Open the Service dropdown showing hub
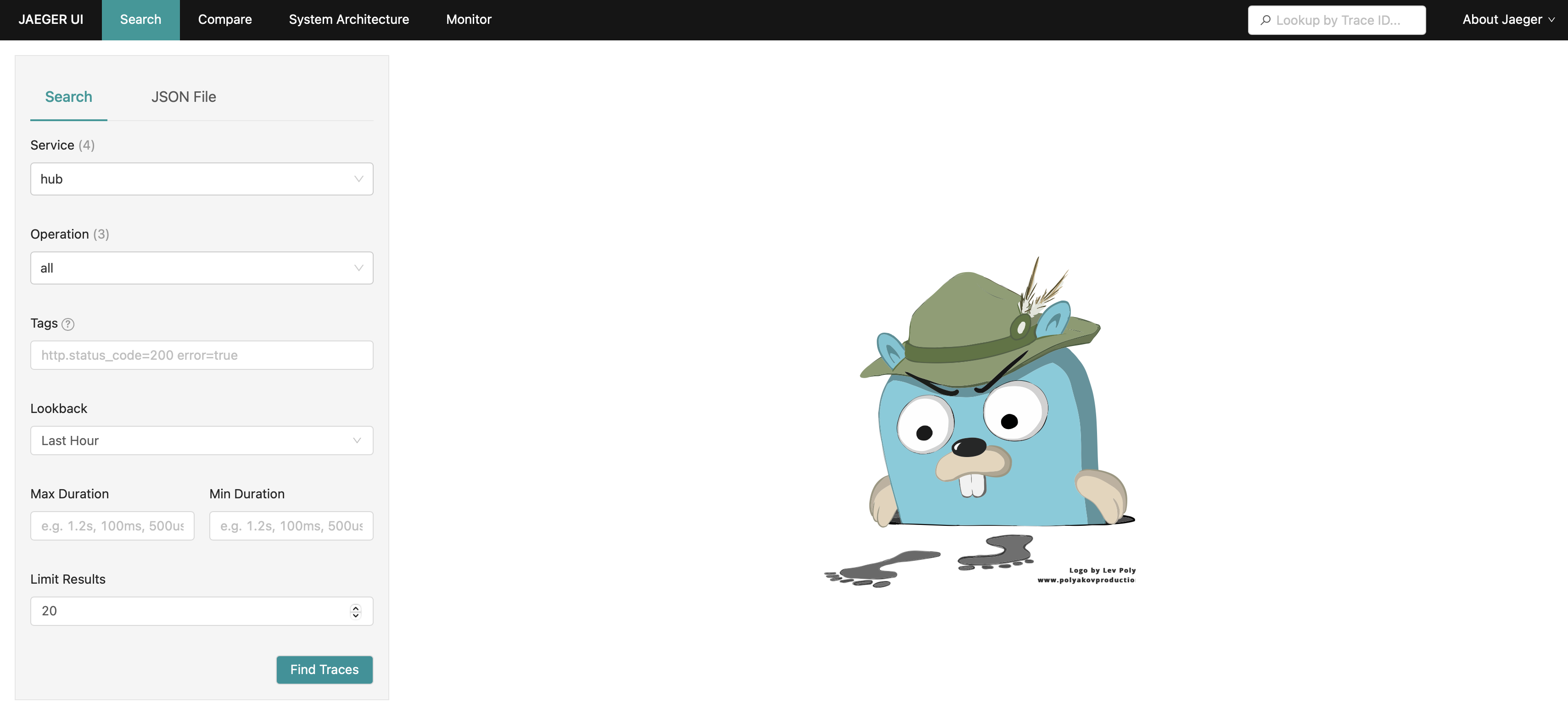The height and width of the screenshot is (725, 1568). [x=202, y=179]
